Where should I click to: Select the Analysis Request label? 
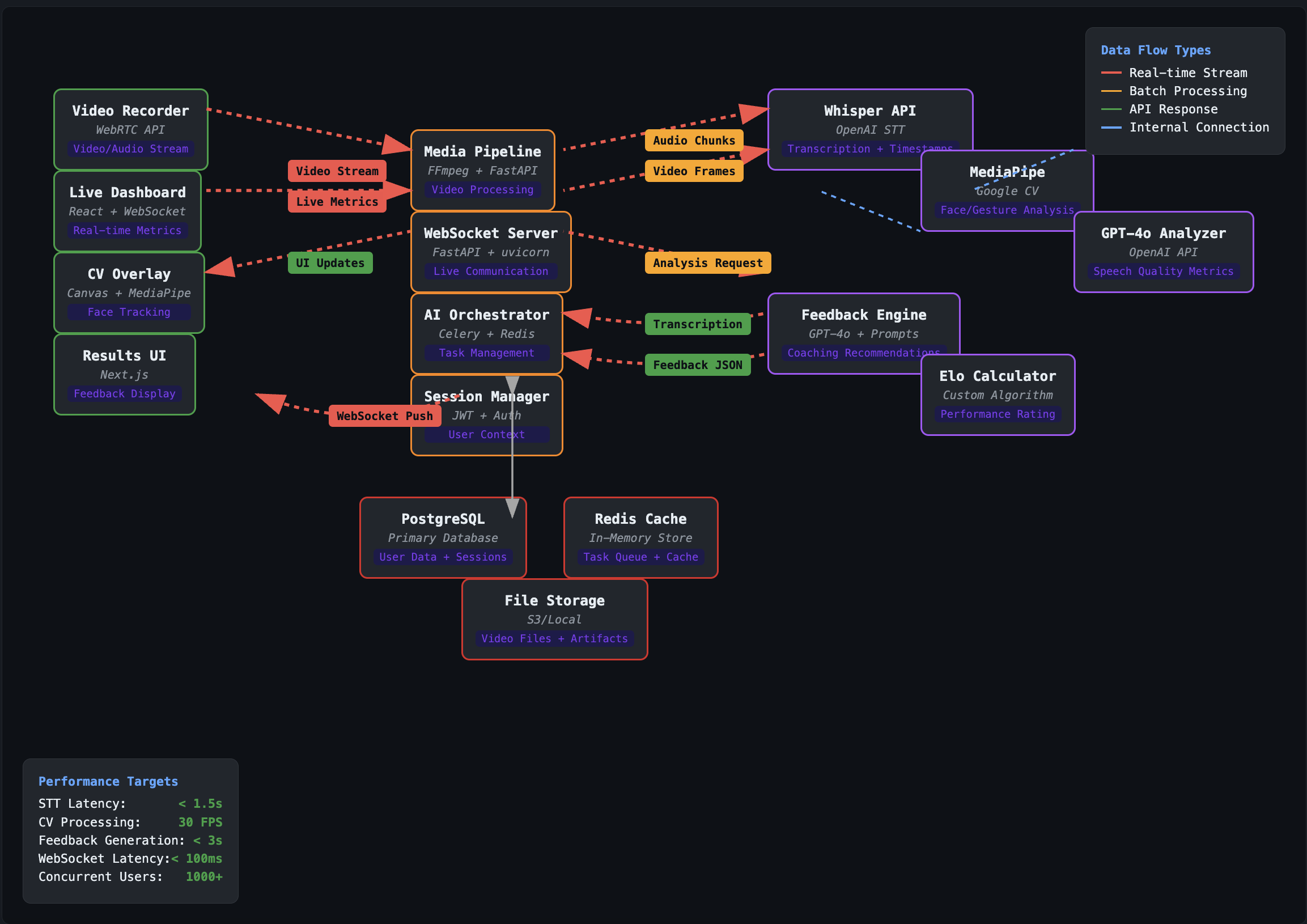click(707, 263)
